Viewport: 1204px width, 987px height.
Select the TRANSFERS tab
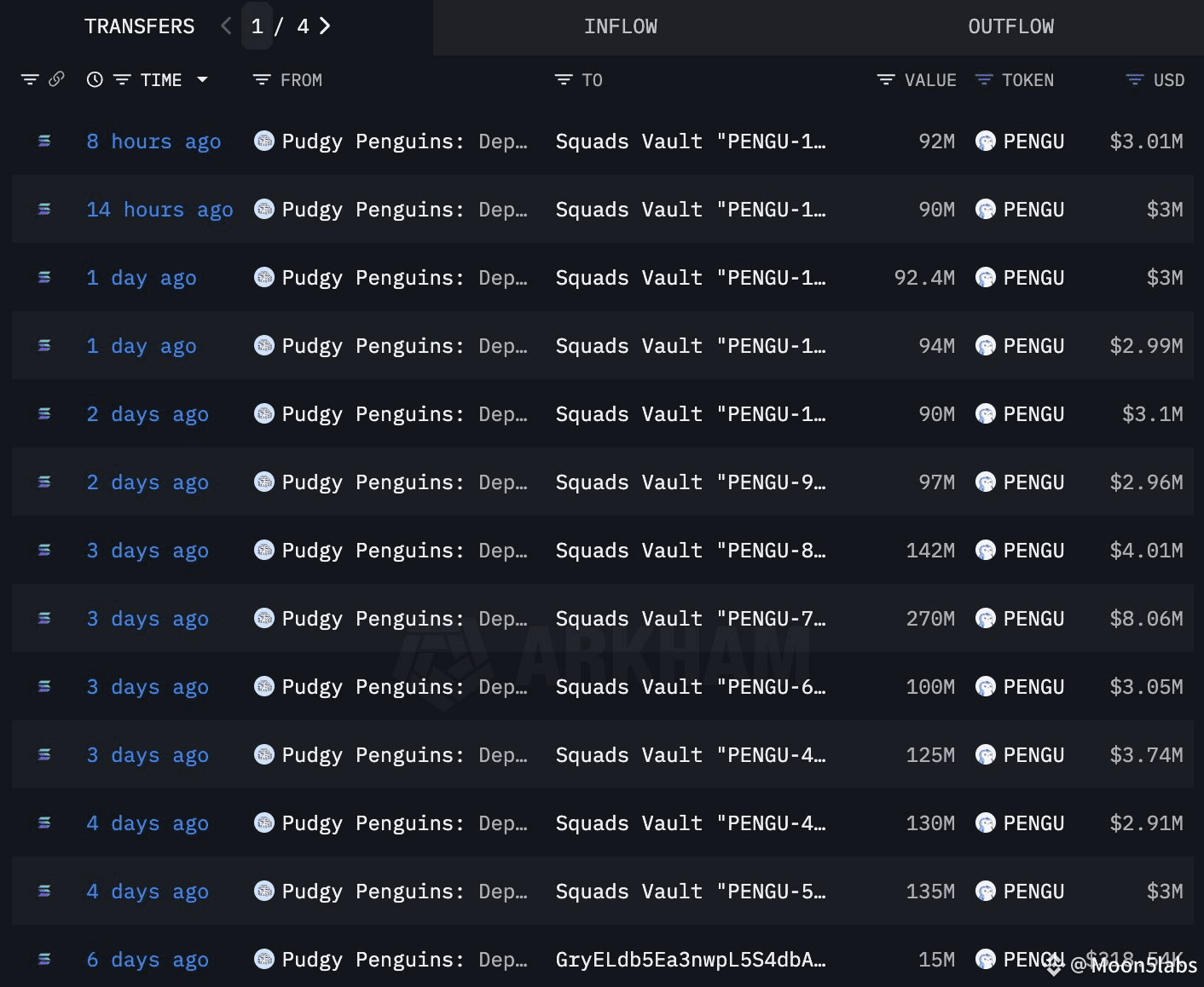(139, 27)
